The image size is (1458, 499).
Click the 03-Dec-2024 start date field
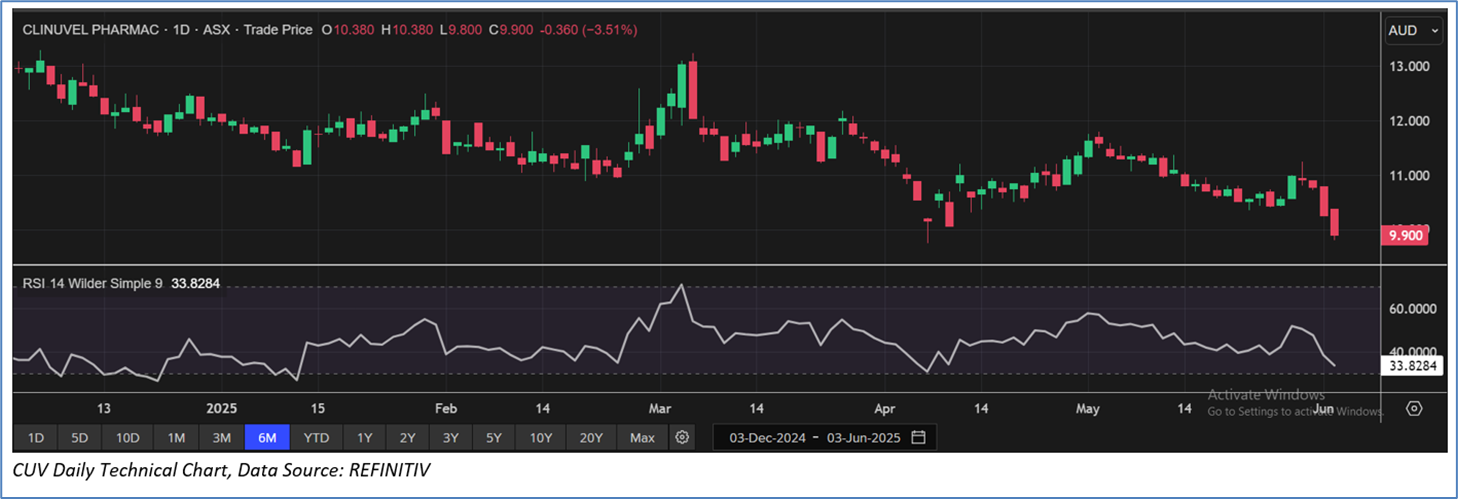[x=766, y=438]
